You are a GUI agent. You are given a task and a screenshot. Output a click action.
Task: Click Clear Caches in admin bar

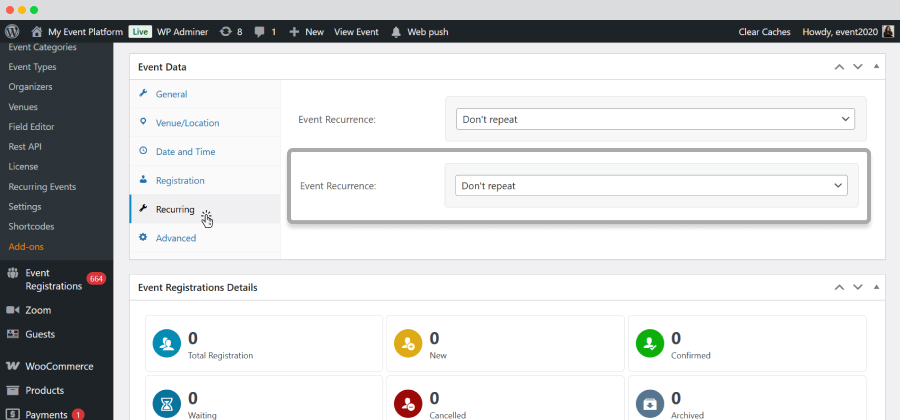pos(764,32)
